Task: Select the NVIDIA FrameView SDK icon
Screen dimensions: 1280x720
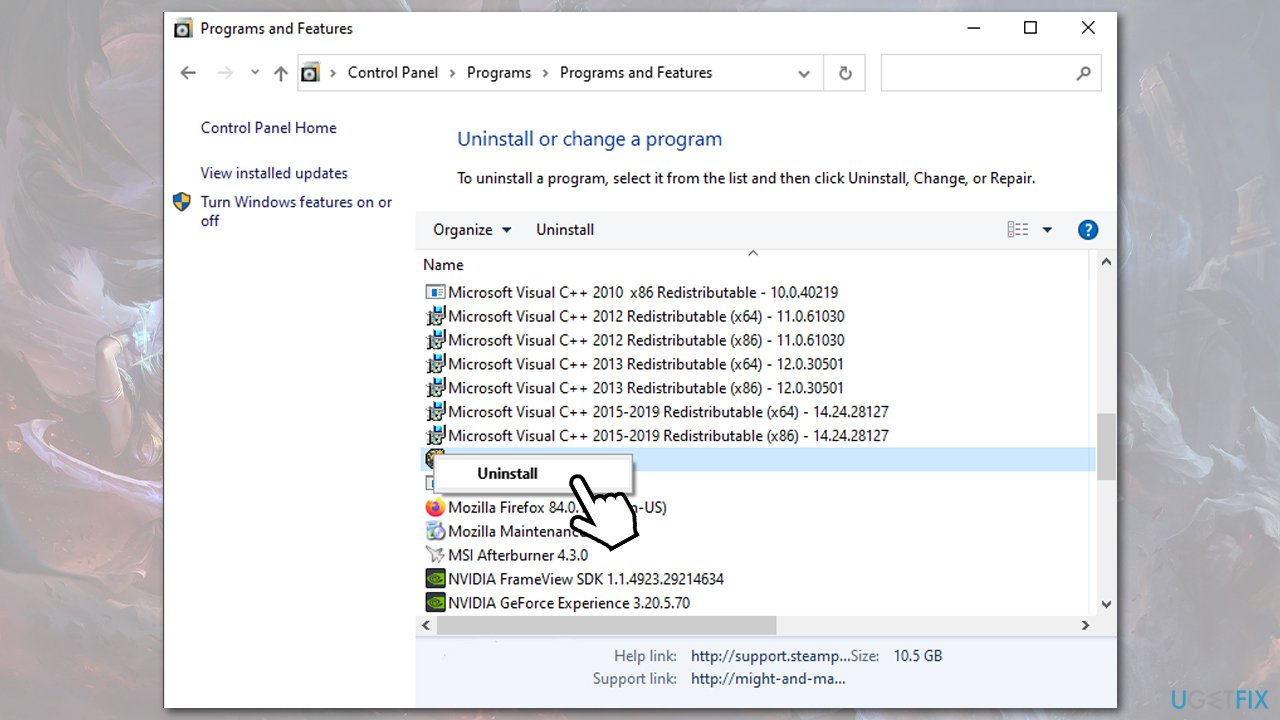Action: pos(435,578)
